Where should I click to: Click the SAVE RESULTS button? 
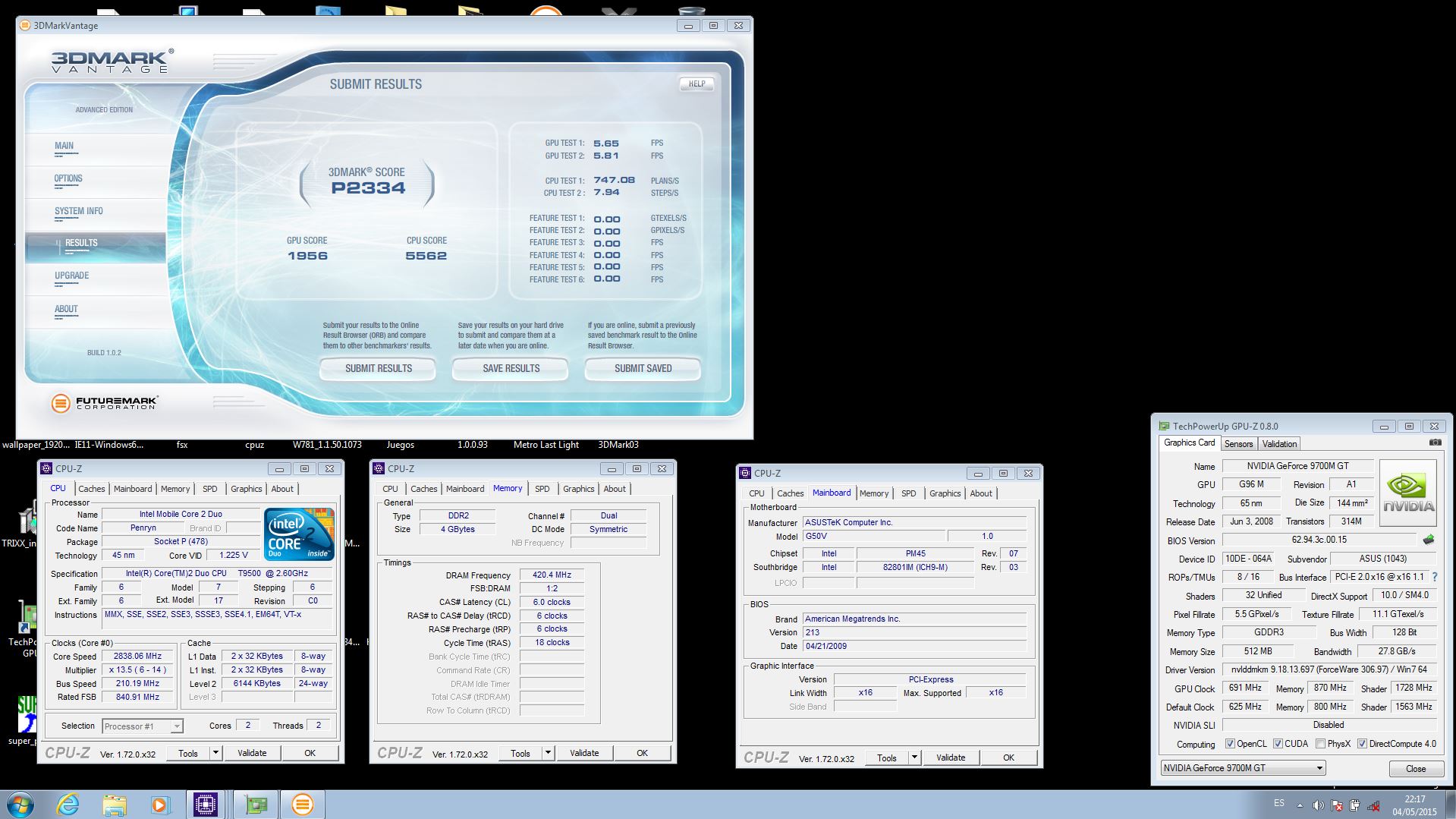click(511, 369)
